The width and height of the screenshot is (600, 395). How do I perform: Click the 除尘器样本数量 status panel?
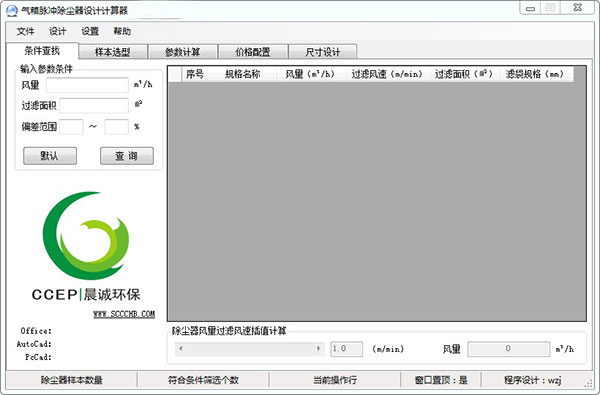point(72,380)
